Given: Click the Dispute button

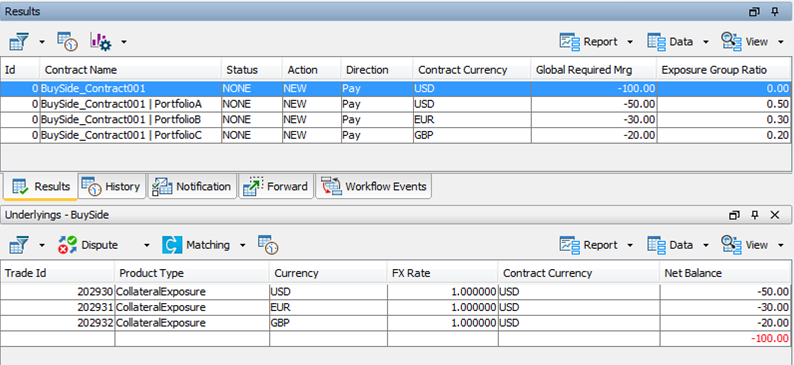Looking at the screenshot, I should 87,245.
